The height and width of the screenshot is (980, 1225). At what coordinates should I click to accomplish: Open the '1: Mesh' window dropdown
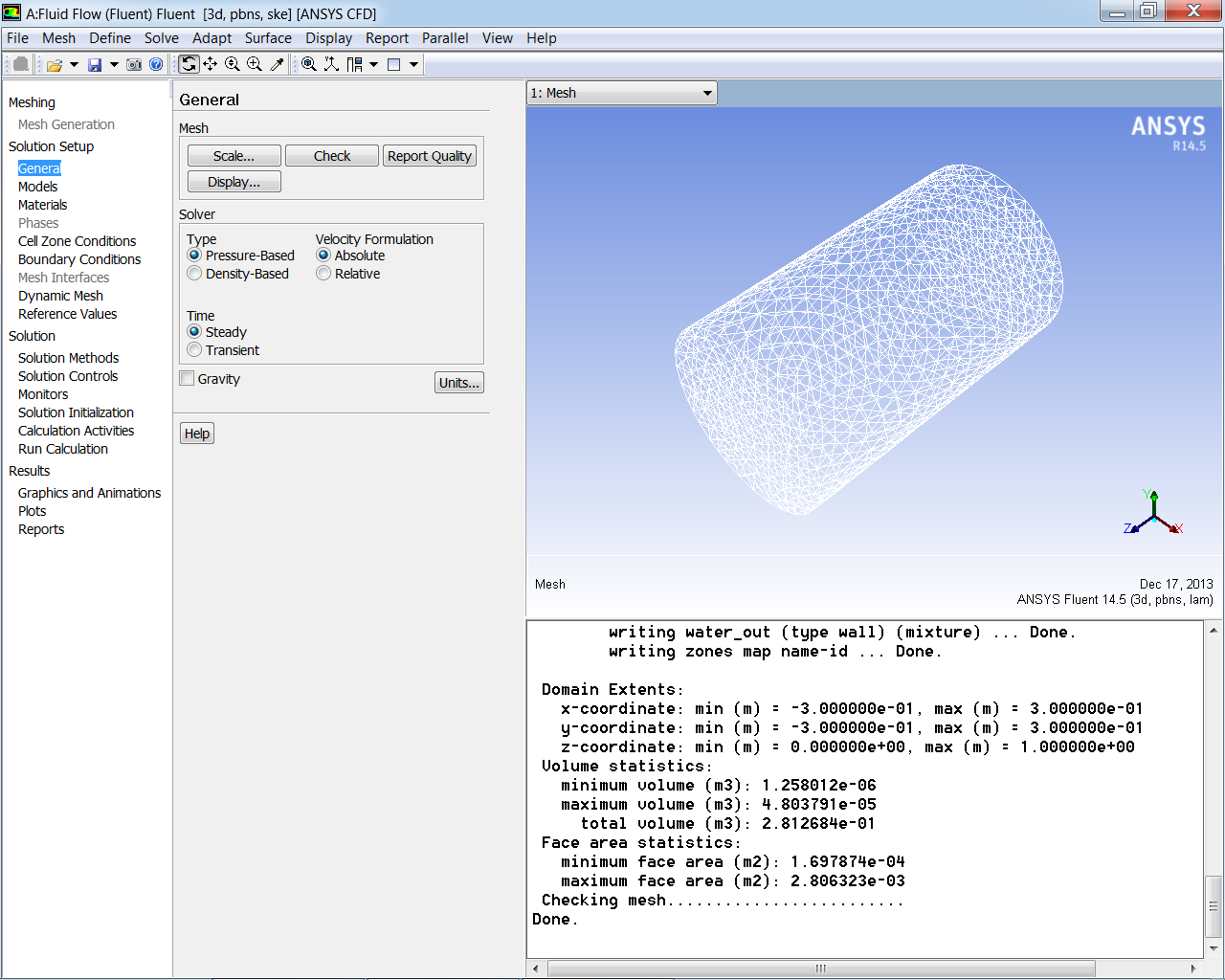[x=621, y=93]
